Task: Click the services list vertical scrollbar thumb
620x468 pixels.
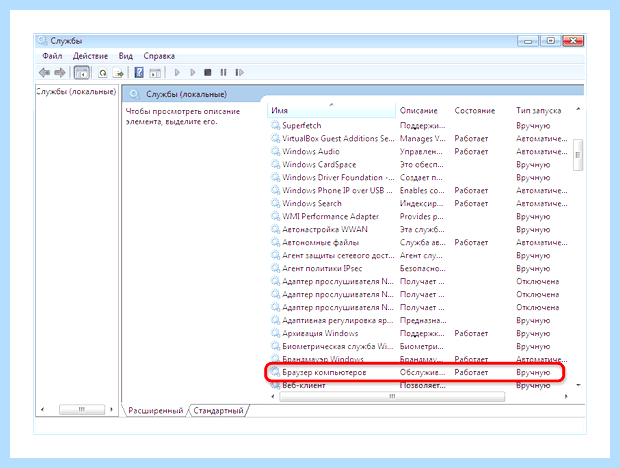Action: [x=578, y=155]
